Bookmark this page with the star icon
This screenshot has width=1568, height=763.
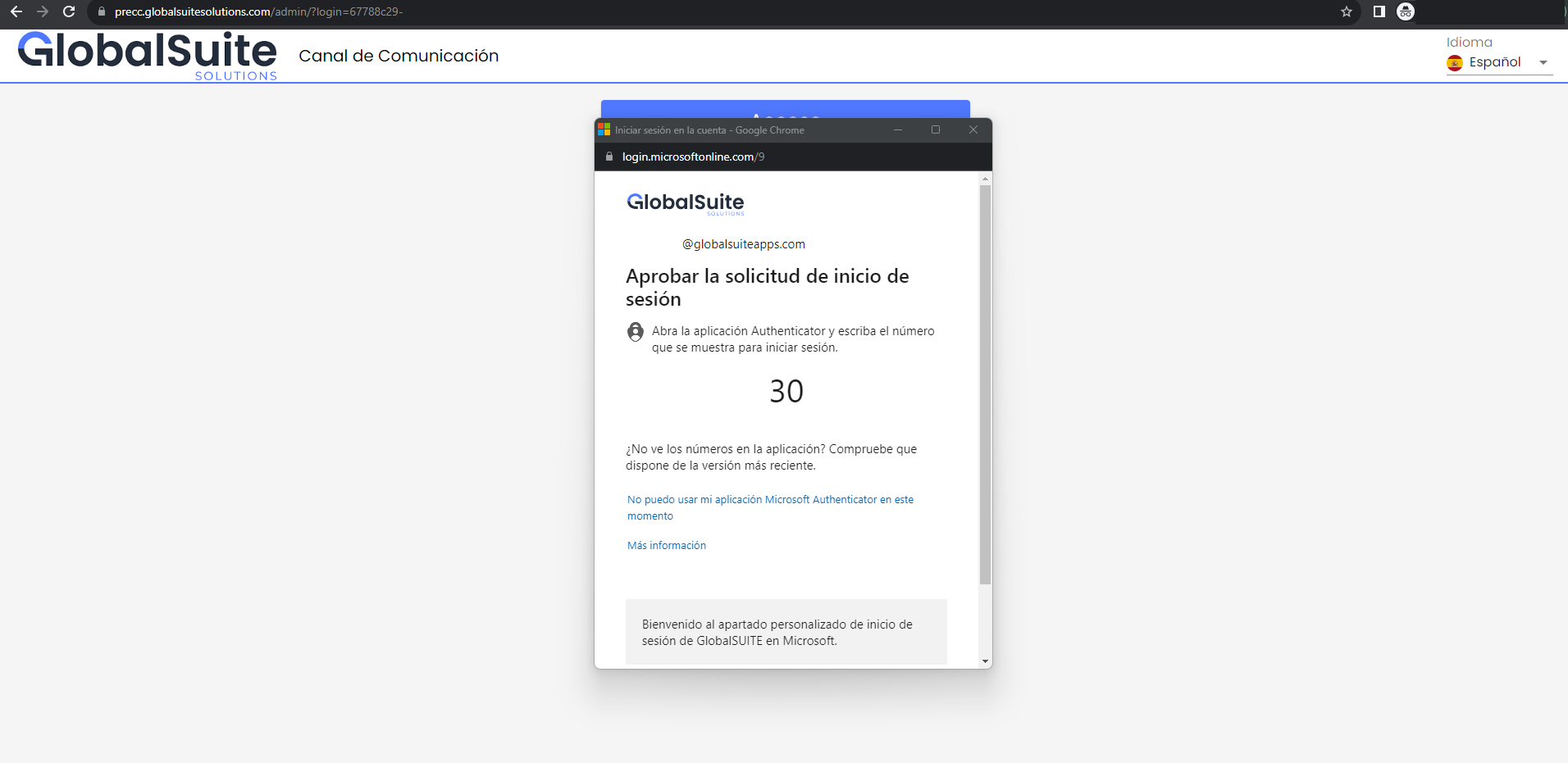coord(1346,11)
